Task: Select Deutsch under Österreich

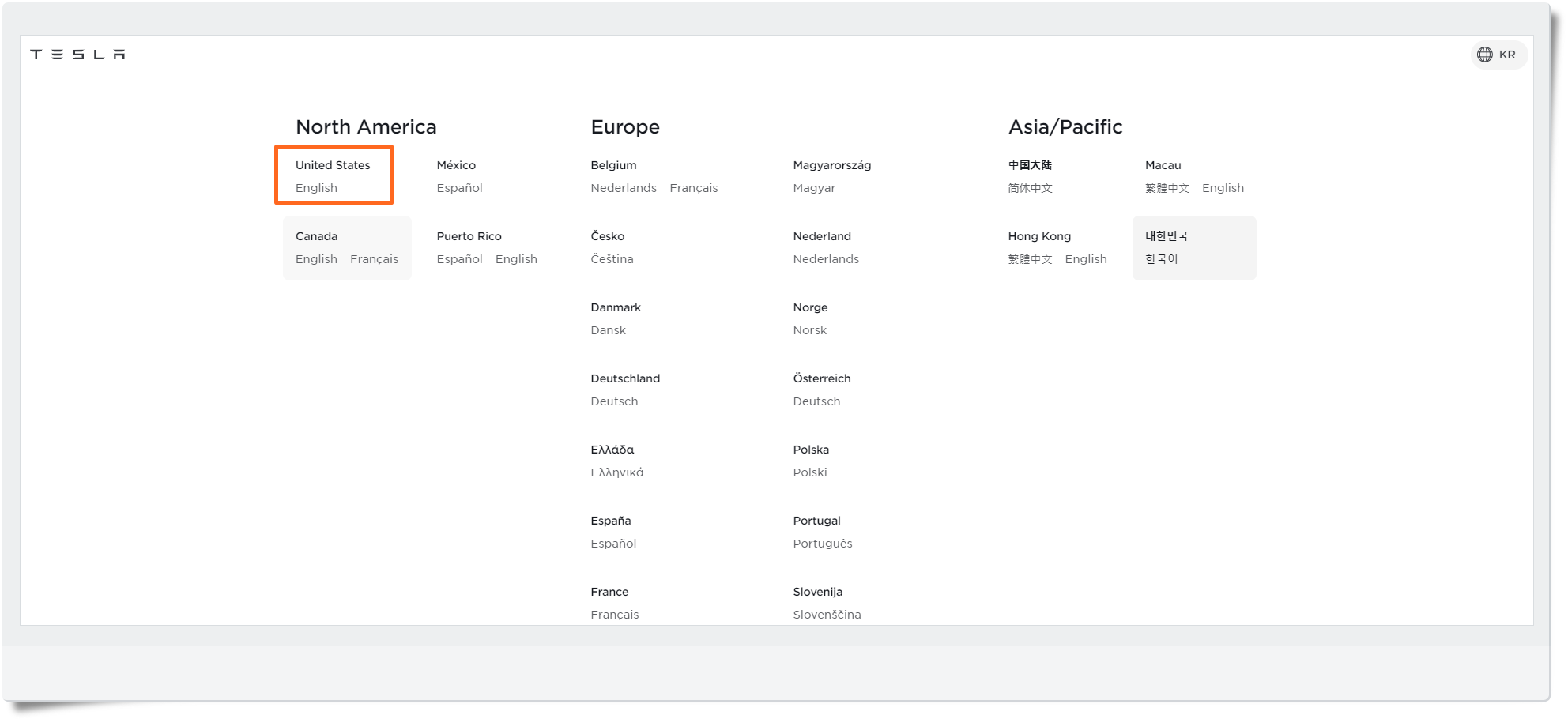Action: 816,401
